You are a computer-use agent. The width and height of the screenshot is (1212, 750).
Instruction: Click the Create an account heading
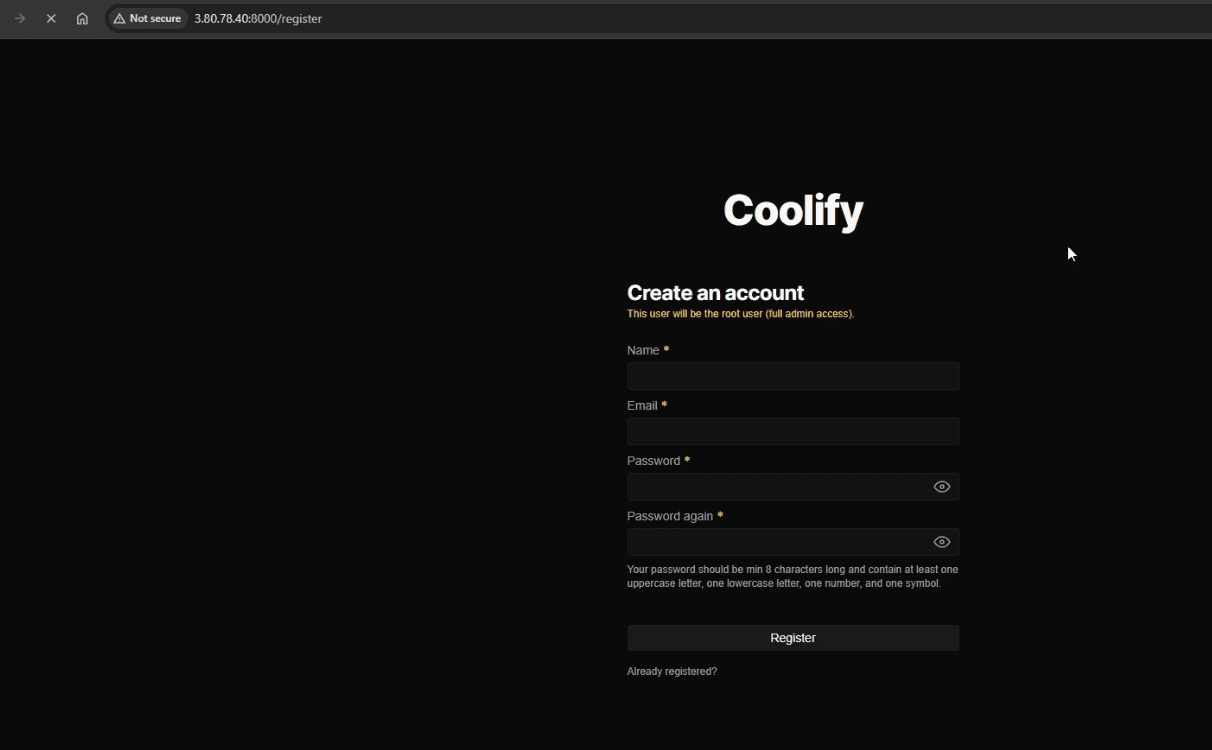tap(715, 293)
